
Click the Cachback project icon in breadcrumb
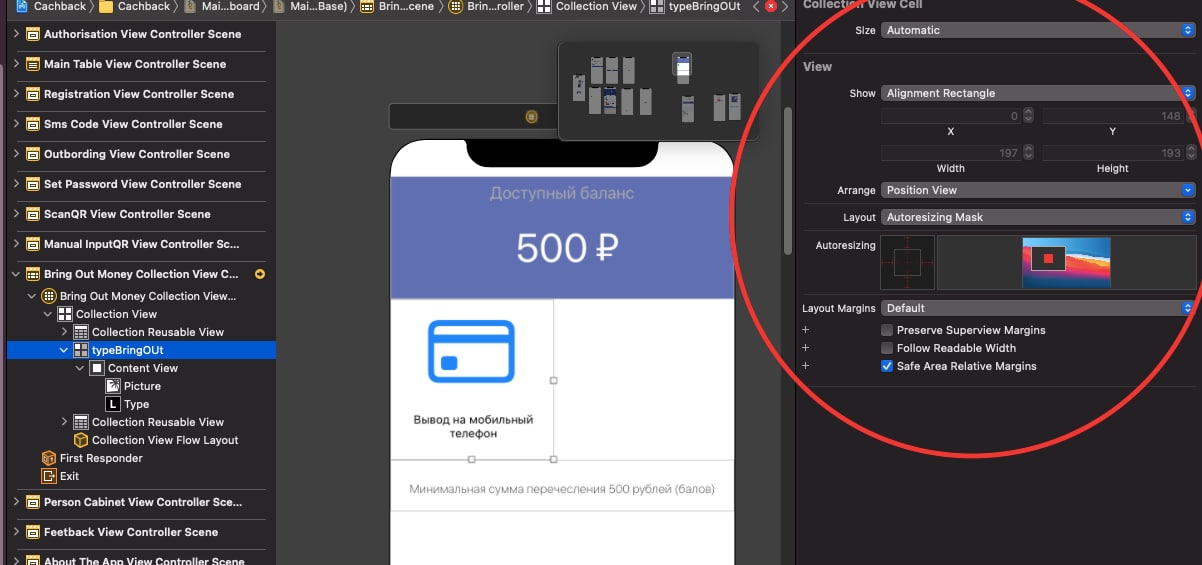click(21, 6)
